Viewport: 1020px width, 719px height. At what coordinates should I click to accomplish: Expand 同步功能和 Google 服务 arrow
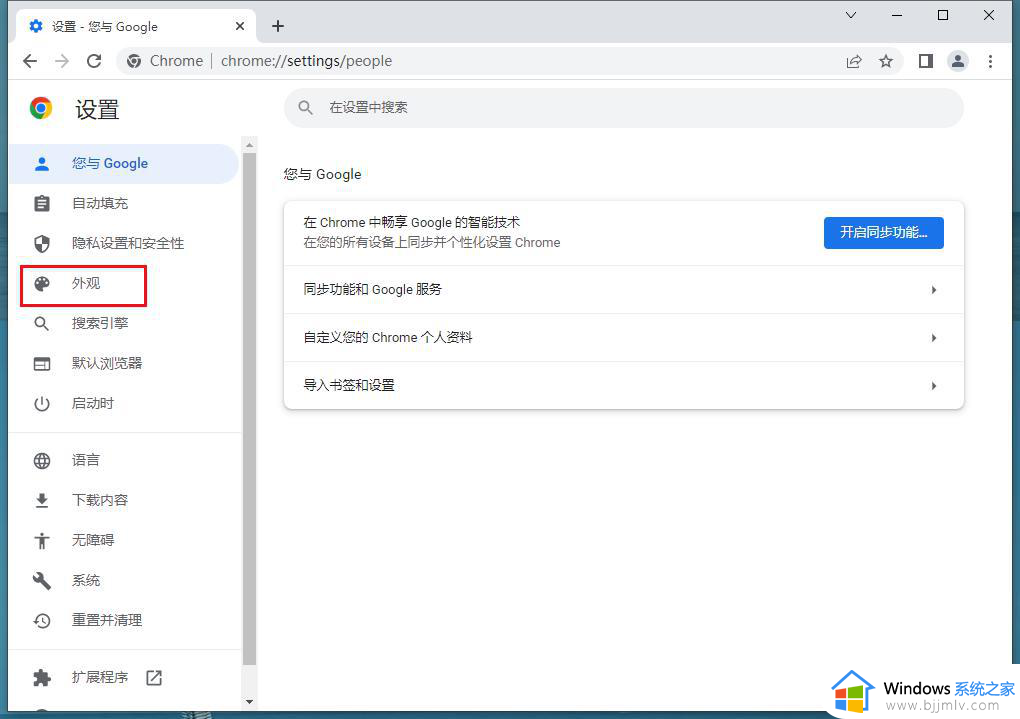[x=933, y=290]
